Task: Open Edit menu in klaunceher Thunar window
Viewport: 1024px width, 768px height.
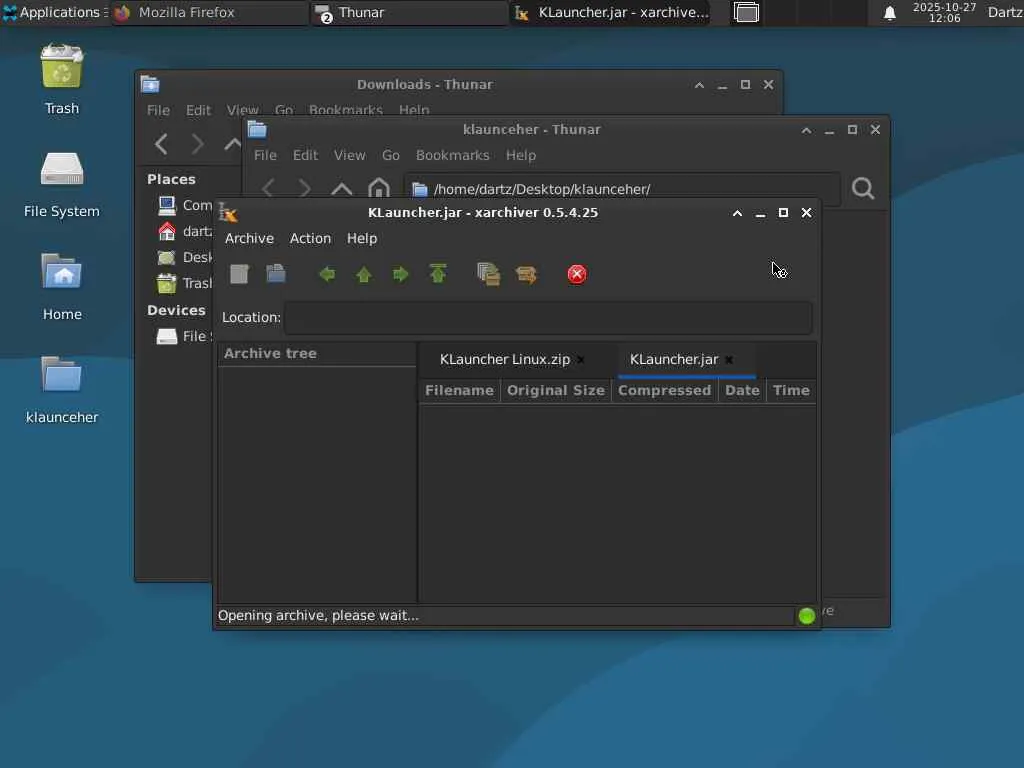Action: pos(305,155)
